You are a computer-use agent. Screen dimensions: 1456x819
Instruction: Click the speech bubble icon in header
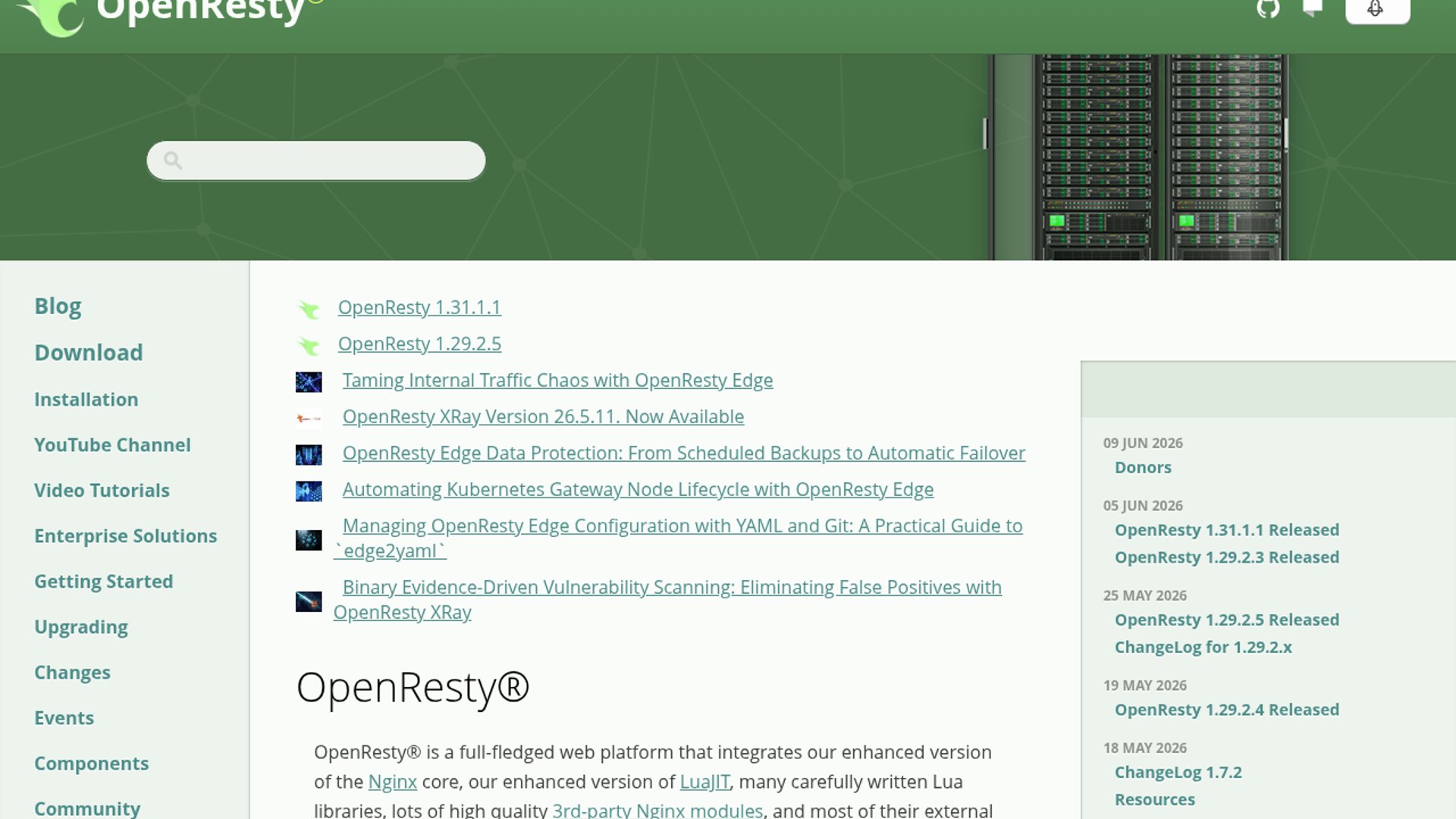point(1313,8)
